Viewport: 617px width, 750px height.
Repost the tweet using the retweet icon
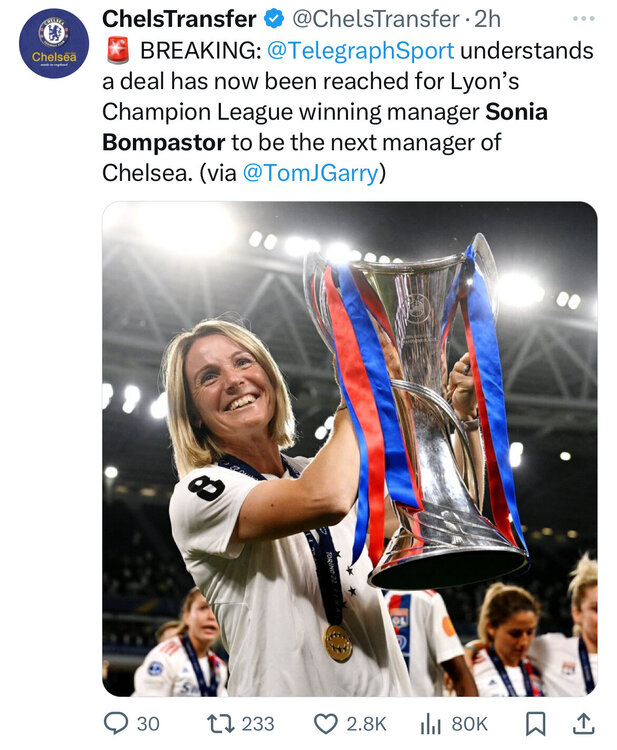click(220, 723)
